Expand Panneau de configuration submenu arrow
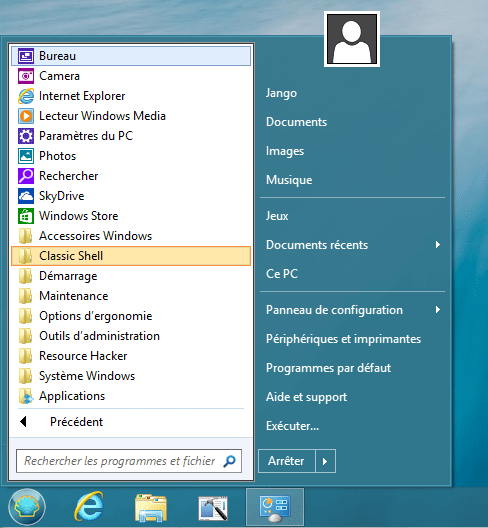This screenshot has width=488, height=528. (437, 309)
